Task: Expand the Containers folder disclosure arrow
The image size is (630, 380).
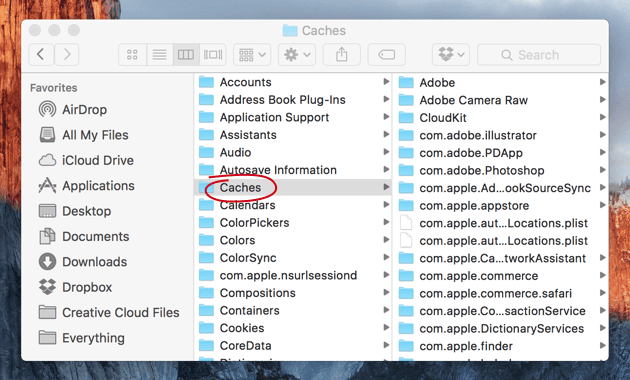Action: pyautogui.click(x=386, y=310)
